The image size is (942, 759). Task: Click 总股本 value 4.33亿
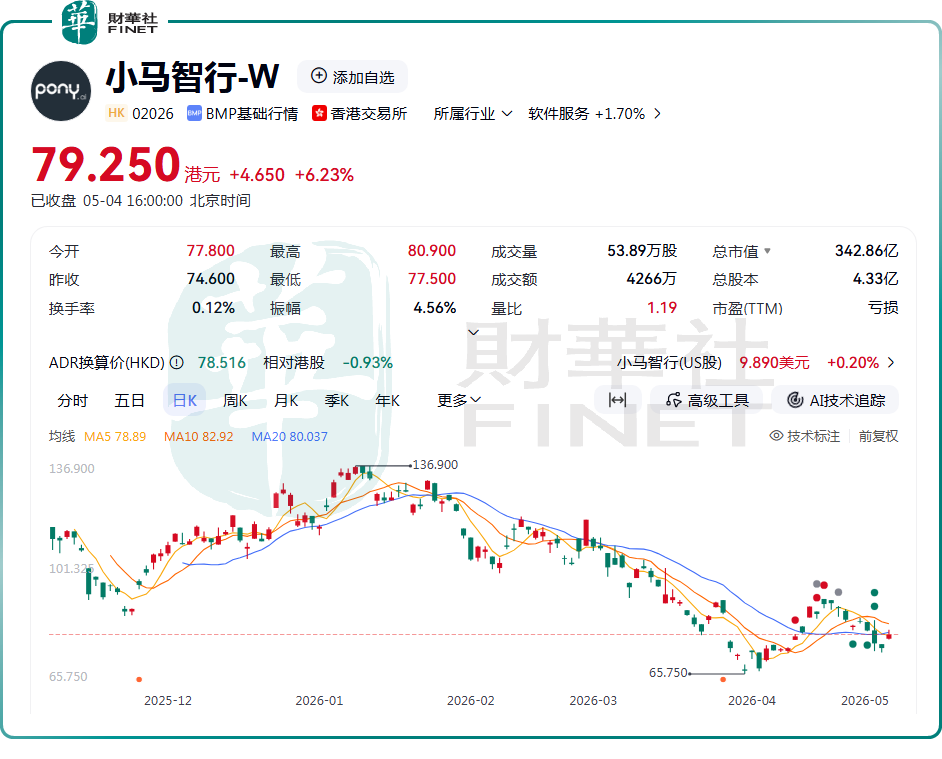click(x=875, y=279)
